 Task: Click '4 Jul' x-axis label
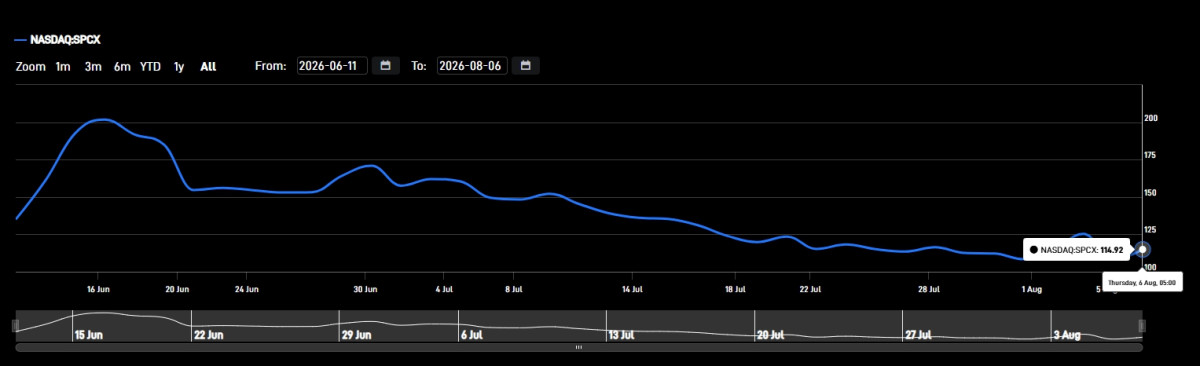coord(443,289)
